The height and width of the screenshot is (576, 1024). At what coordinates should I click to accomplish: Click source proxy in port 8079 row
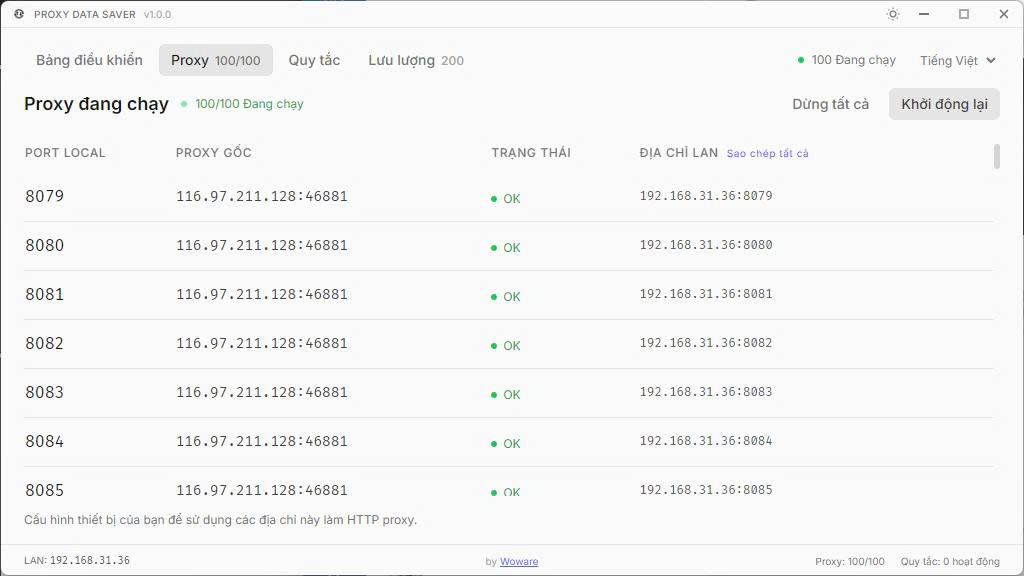(x=261, y=196)
